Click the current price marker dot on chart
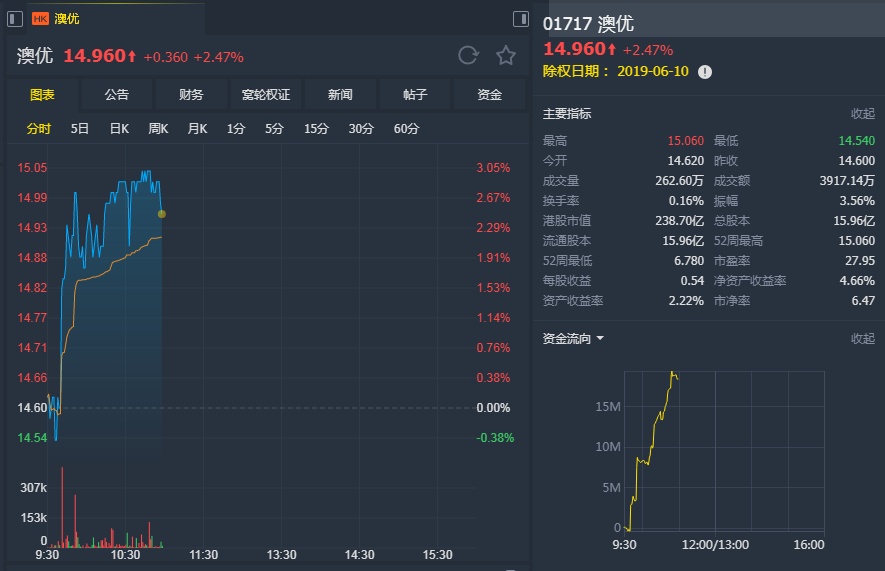The width and height of the screenshot is (885, 571). (162, 214)
